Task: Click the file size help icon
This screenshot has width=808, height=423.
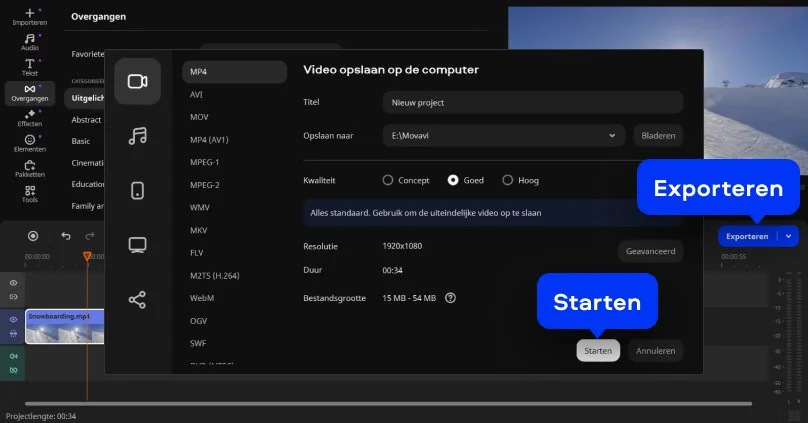Action: 450,298
